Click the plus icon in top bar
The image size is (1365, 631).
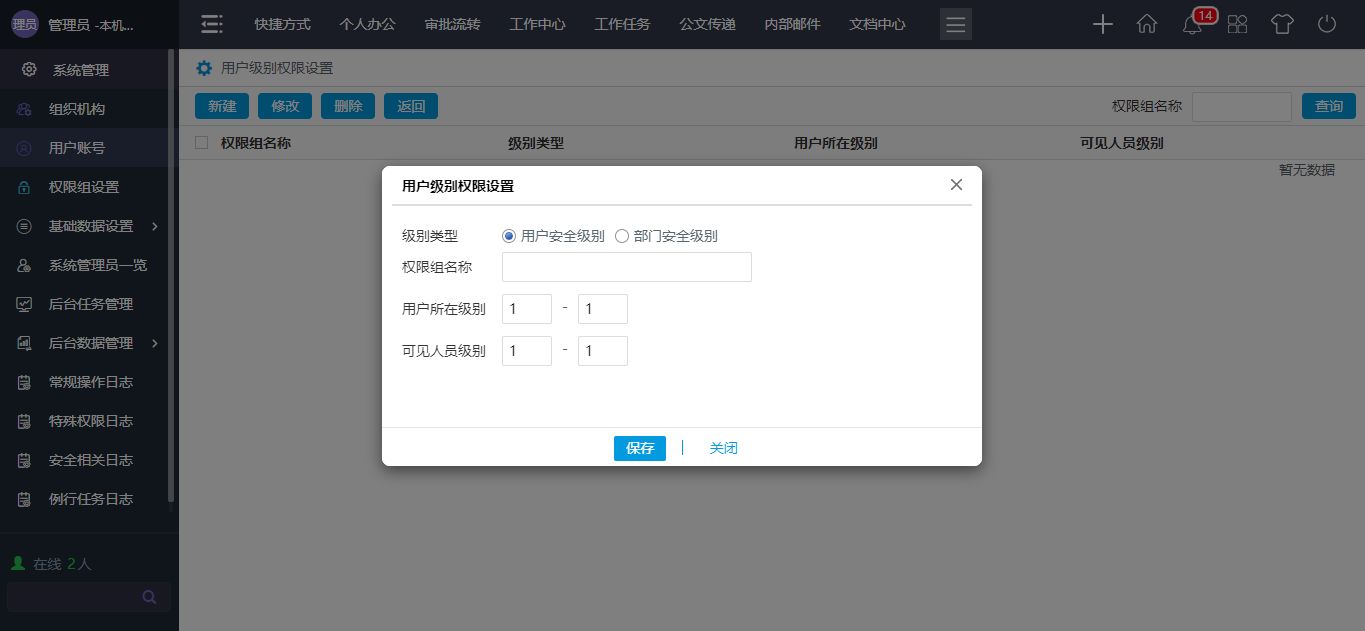1102,25
